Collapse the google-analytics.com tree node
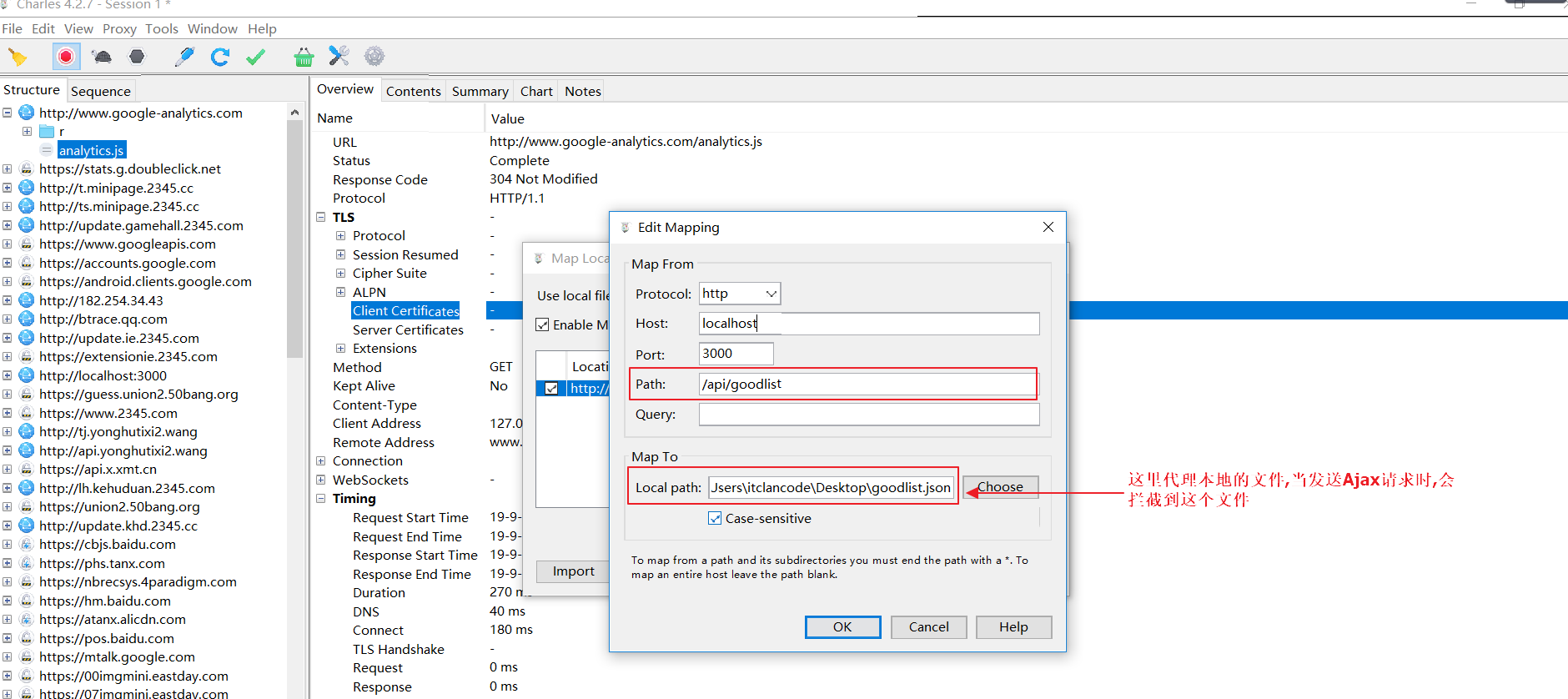The width and height of the screenshot is (1568, 699). point(8,113)
